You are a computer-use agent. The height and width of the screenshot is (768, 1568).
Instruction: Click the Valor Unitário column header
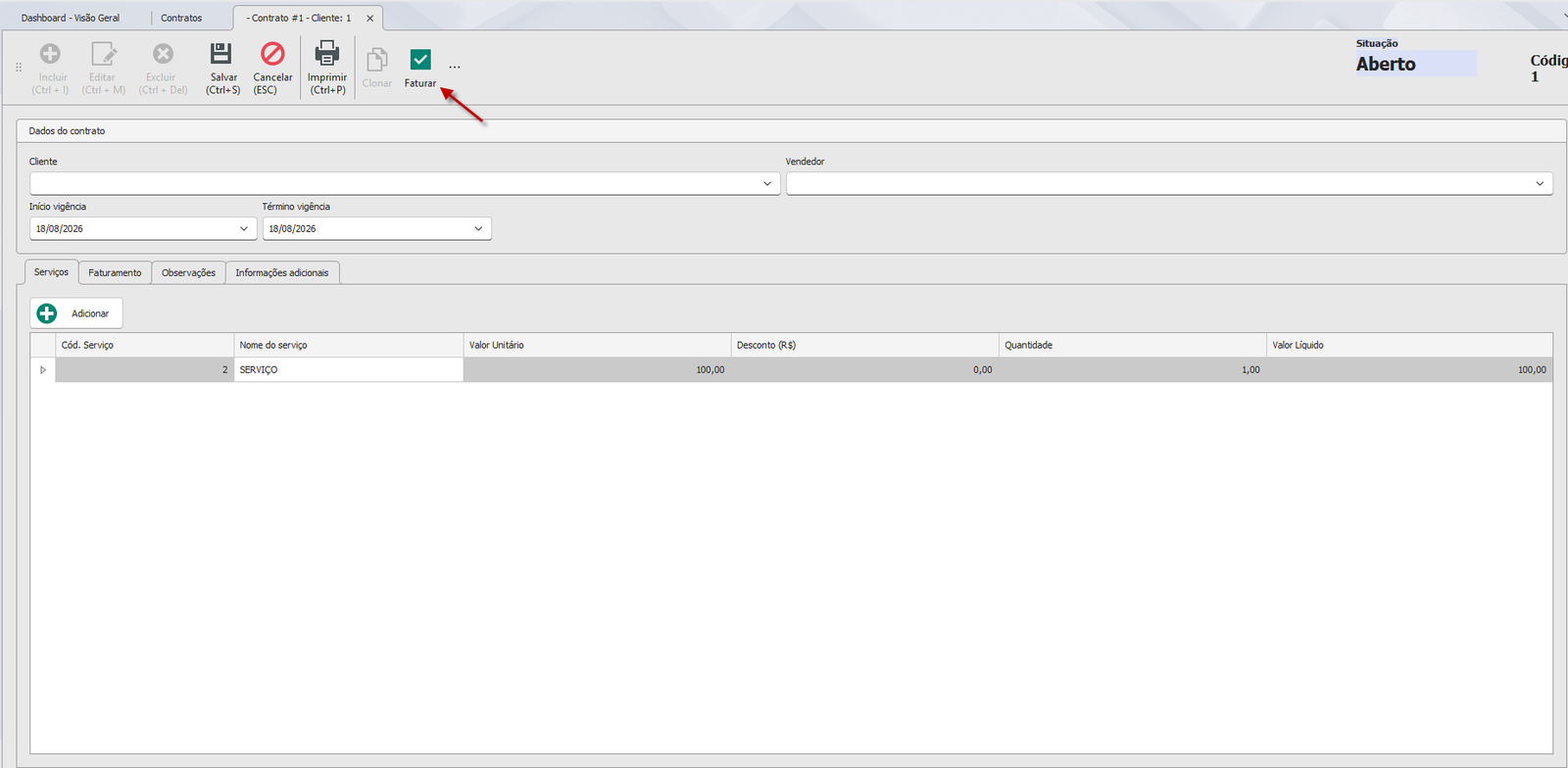click(597, 345)
